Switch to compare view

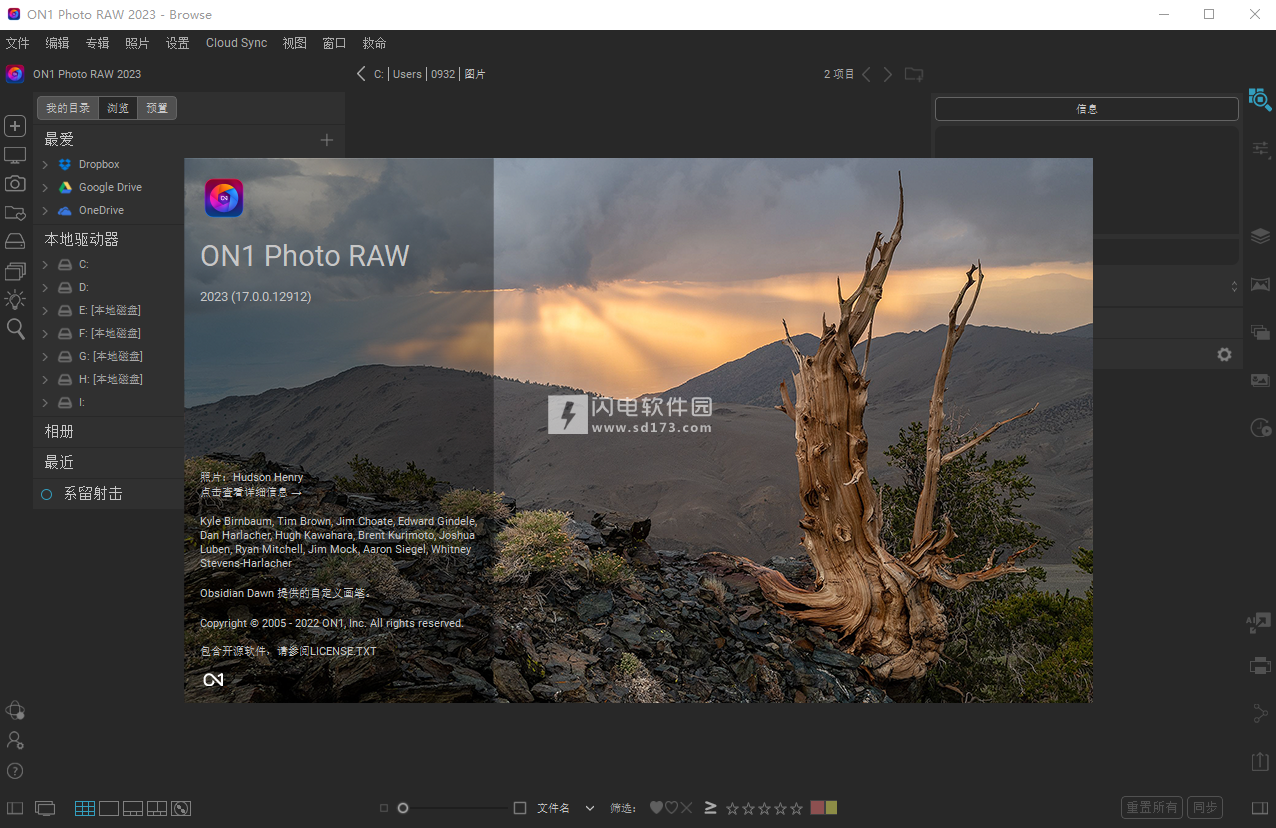[x=157, y=808]
